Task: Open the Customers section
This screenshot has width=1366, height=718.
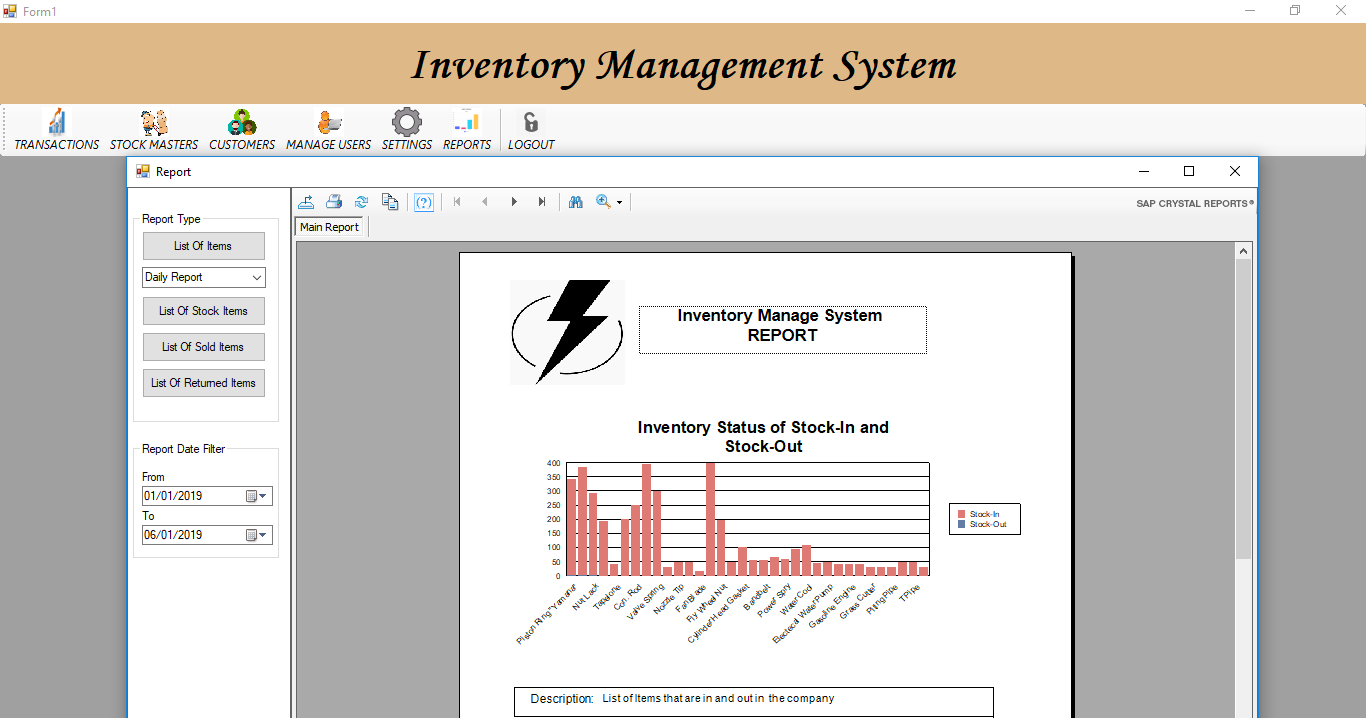Action: click(242, 130)
